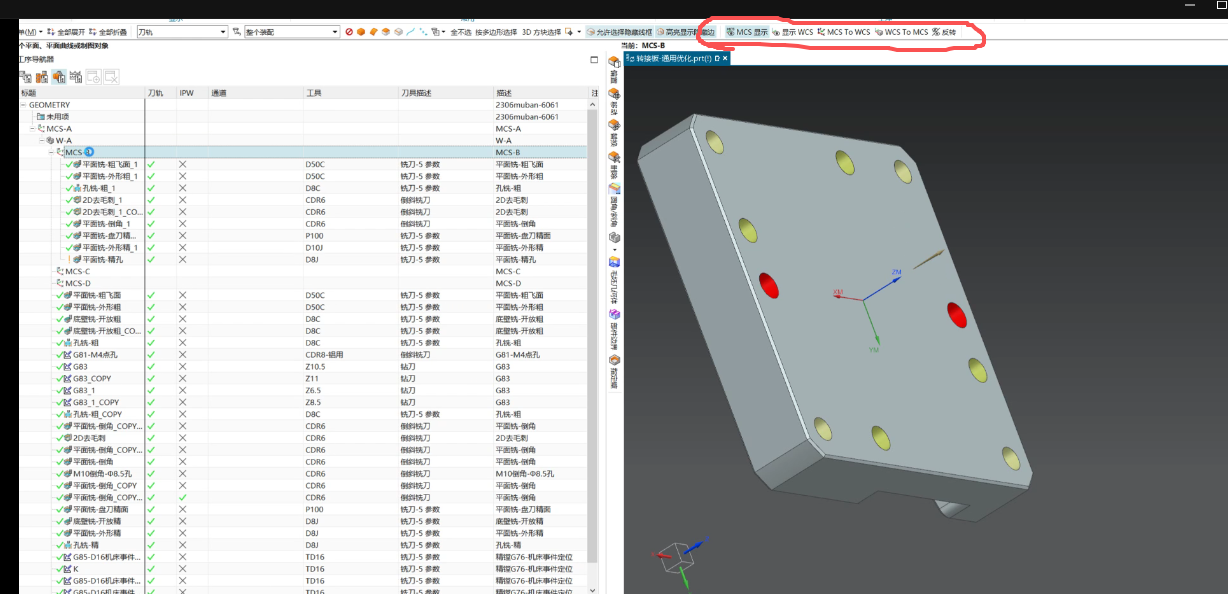Close the 转接板-通用优化.prt tab
The width and height of the screenshot is (1228, 594).
[x=727, y=58]
